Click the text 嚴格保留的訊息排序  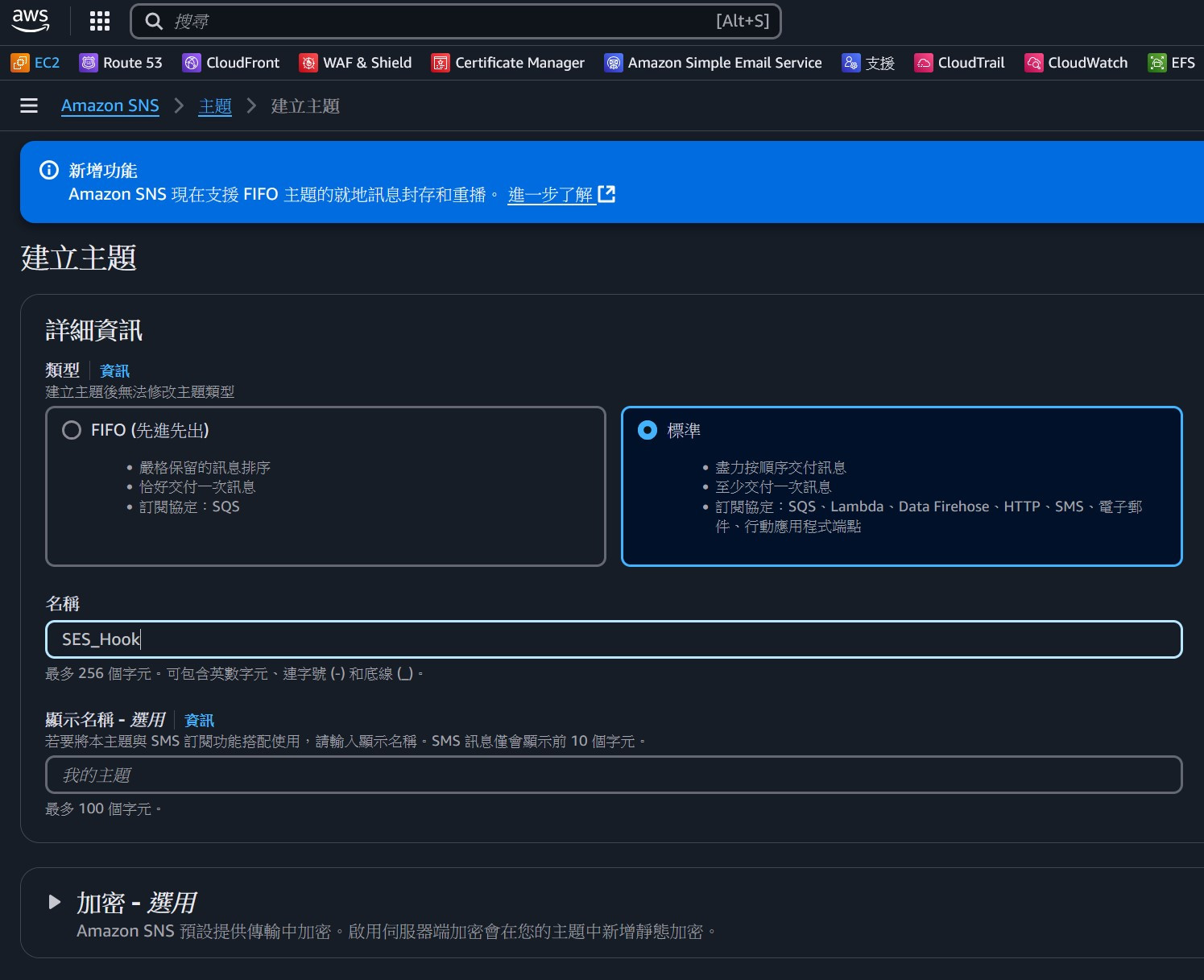coord(205,468)
